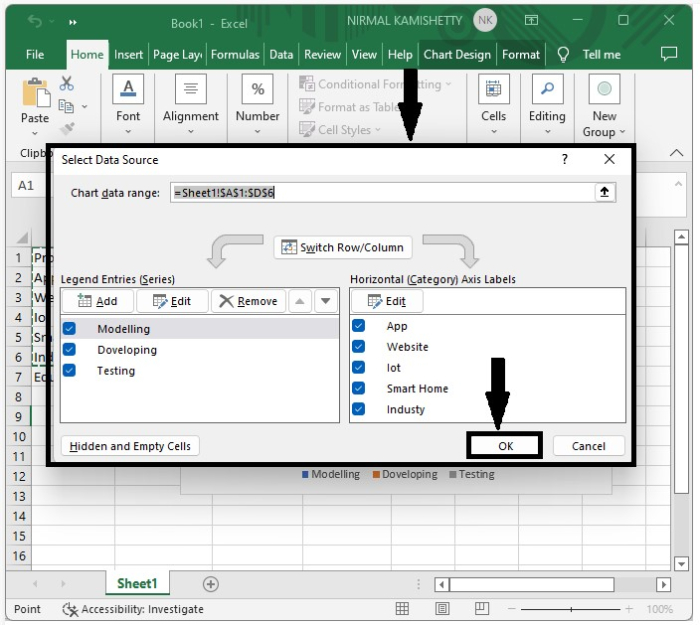
Task: Switch to Page Layout view icon
Action: point(442,608)
